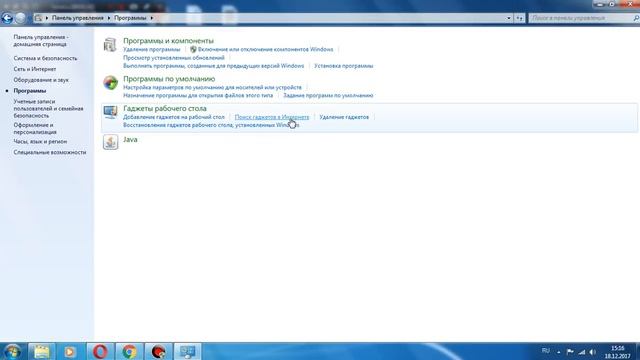Click Поиск гаджетов в Интернете link

[272, 117]
